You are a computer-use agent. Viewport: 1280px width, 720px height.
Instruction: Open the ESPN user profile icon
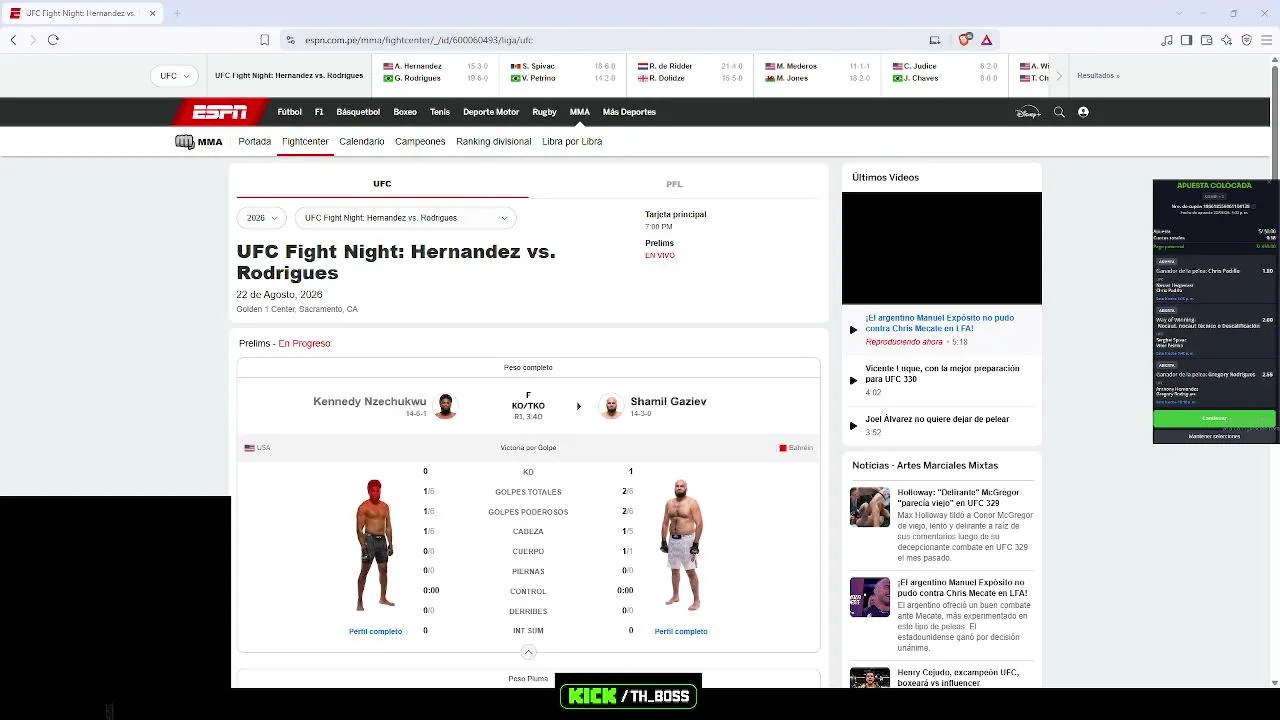[1083, 112]
